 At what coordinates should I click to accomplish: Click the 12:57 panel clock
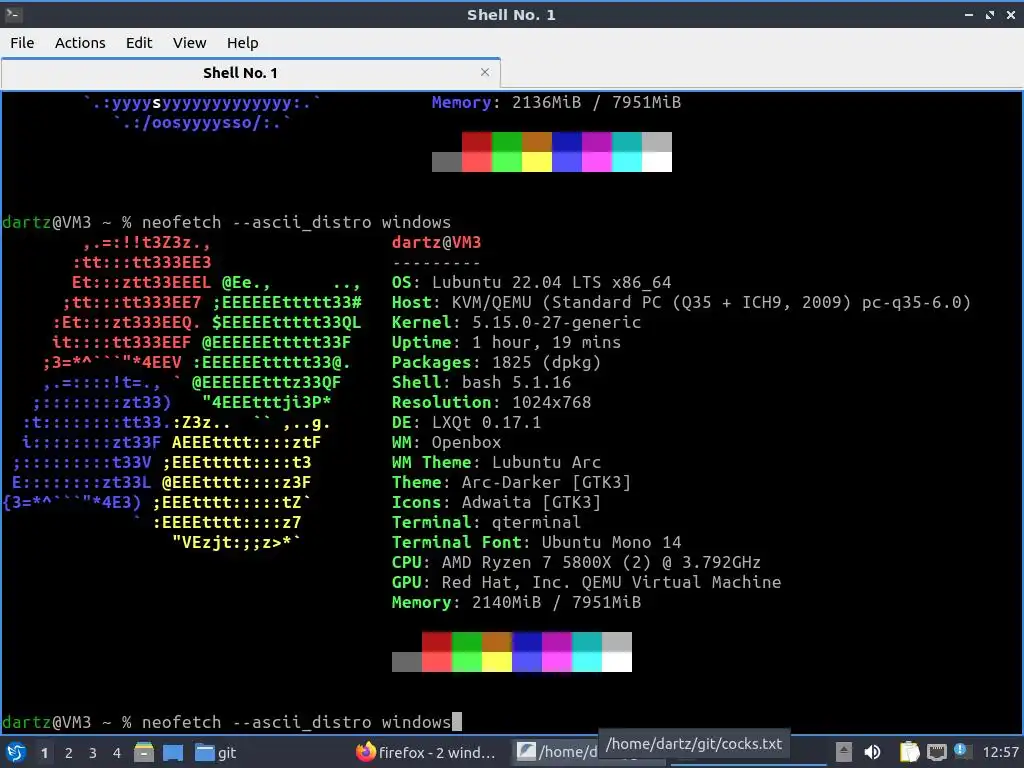[1000, 753]
